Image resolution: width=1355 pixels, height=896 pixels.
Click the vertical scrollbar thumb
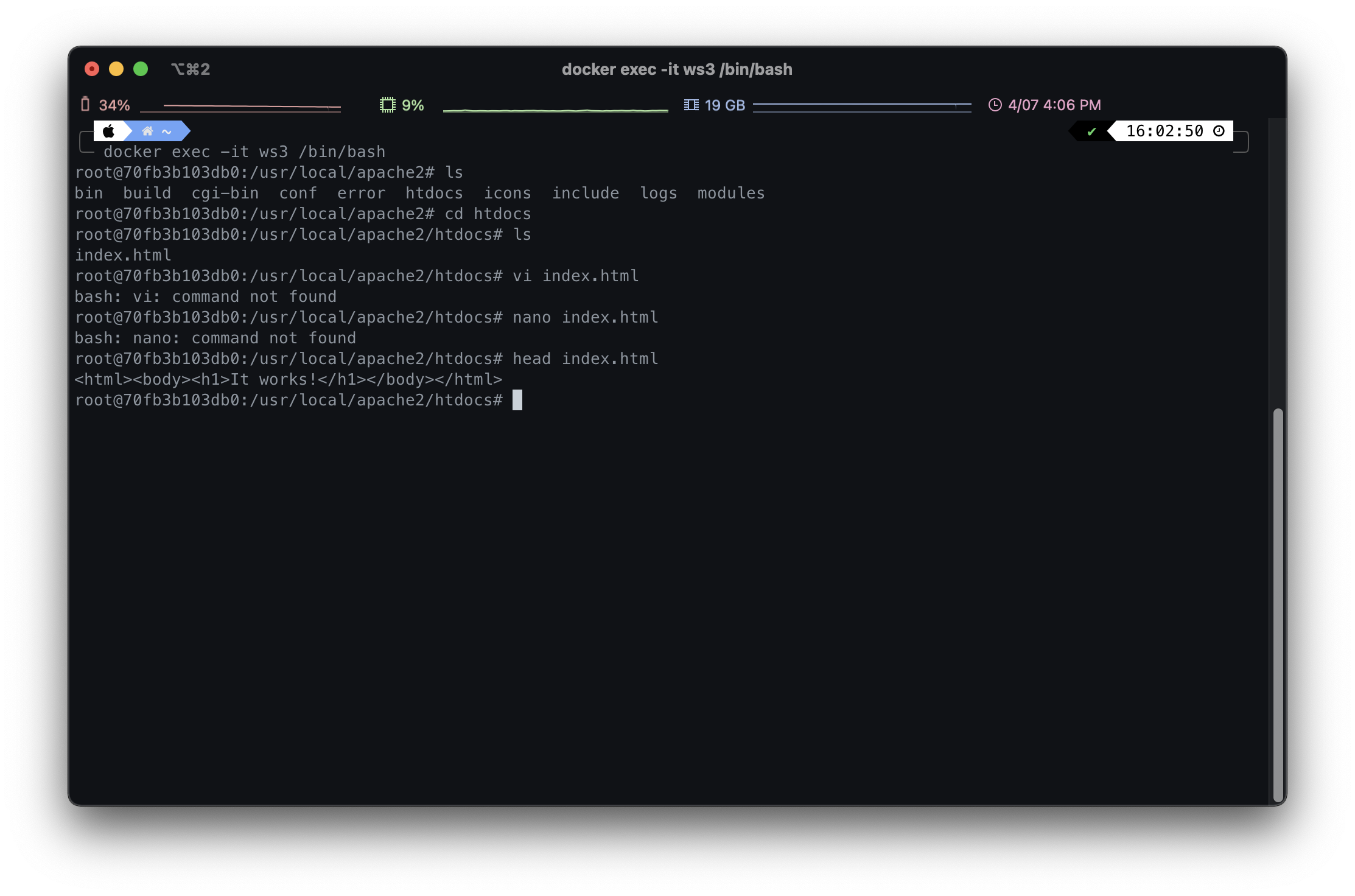[1278, 605]
